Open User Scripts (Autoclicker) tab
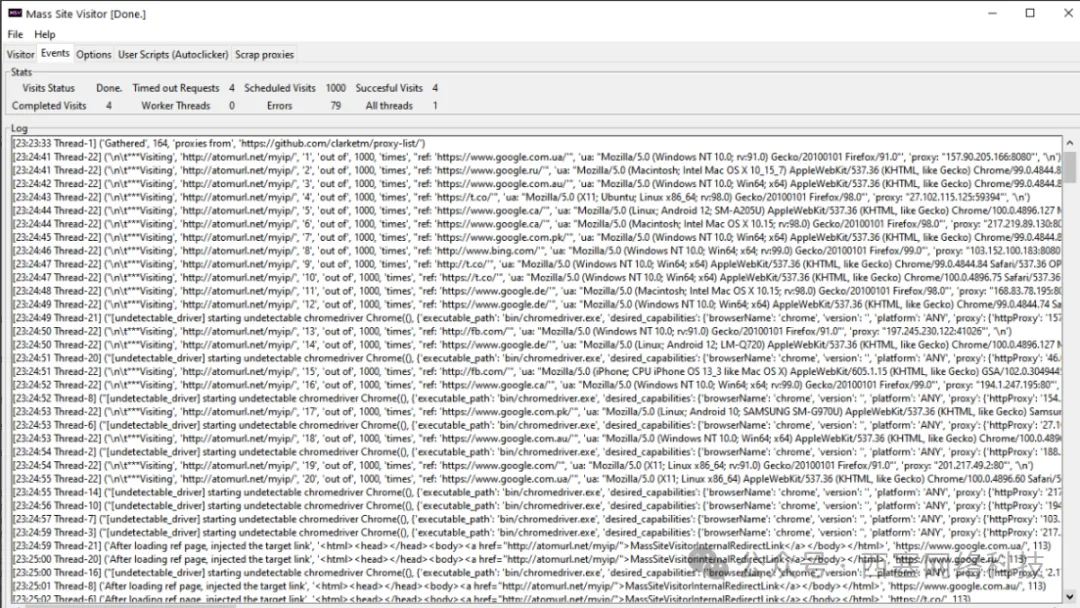 173,54
